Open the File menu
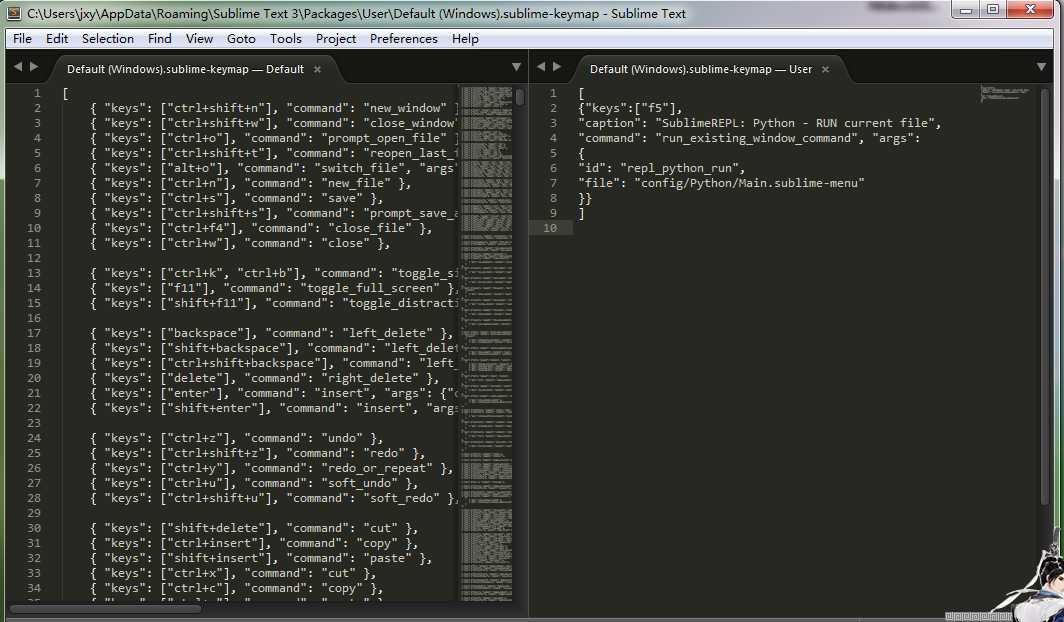 pyautogui.click(x=22, y=39)
